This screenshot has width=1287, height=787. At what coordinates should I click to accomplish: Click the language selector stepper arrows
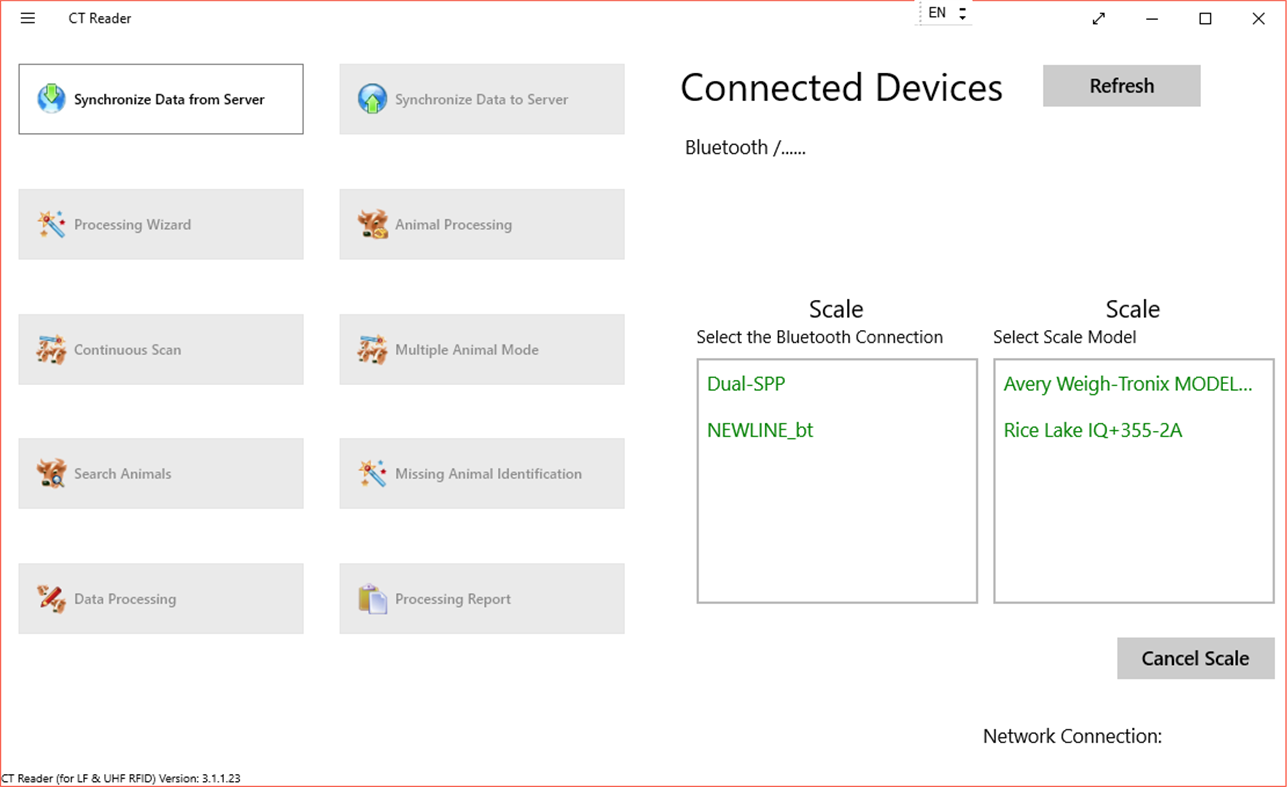click(x=961, y=12)
